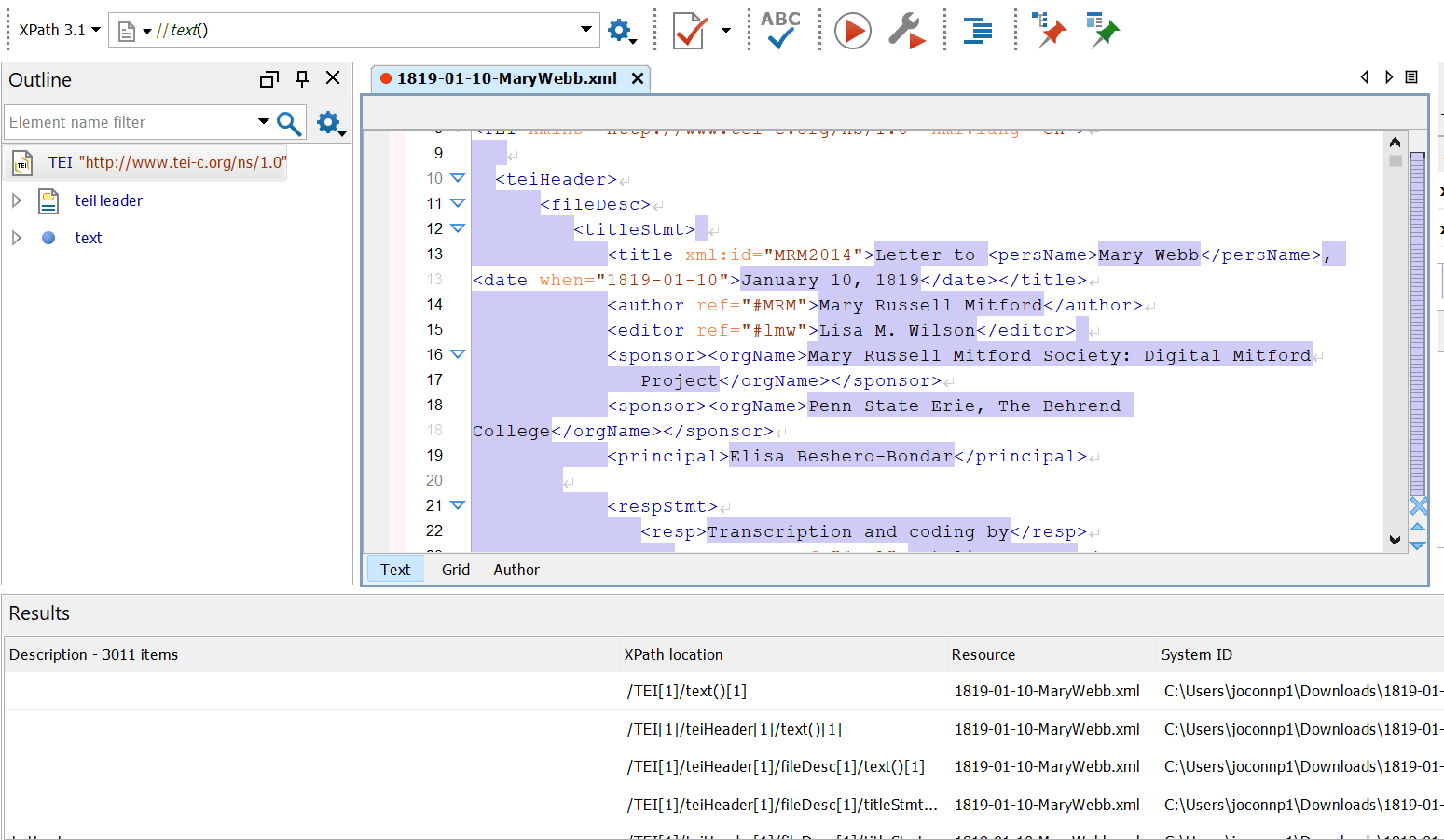
Task: Collapse the respStmt fold on line 21
Action: click(x=458, y=504)
